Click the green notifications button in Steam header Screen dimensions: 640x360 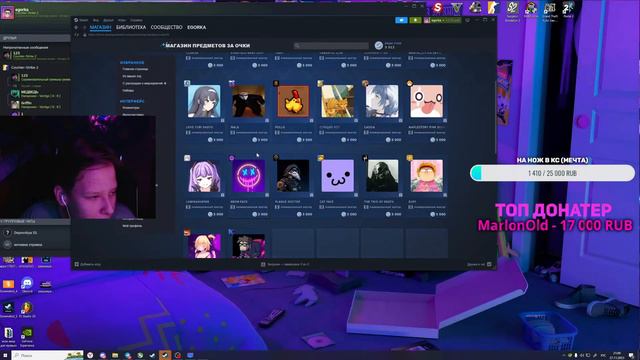point(415,20)
